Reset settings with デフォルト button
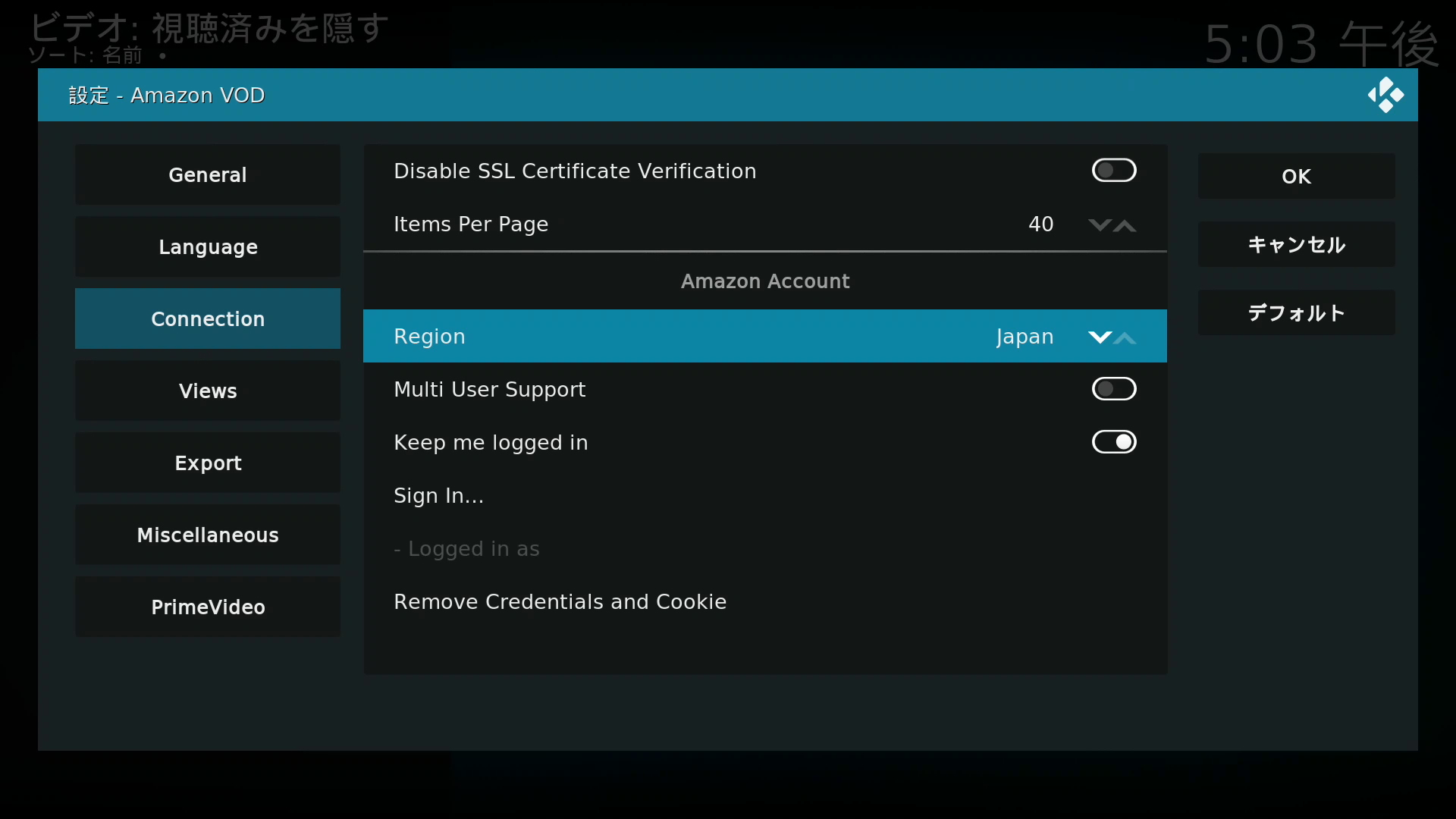This screenshot has height=819, width=1456. tap(1297, 312)
